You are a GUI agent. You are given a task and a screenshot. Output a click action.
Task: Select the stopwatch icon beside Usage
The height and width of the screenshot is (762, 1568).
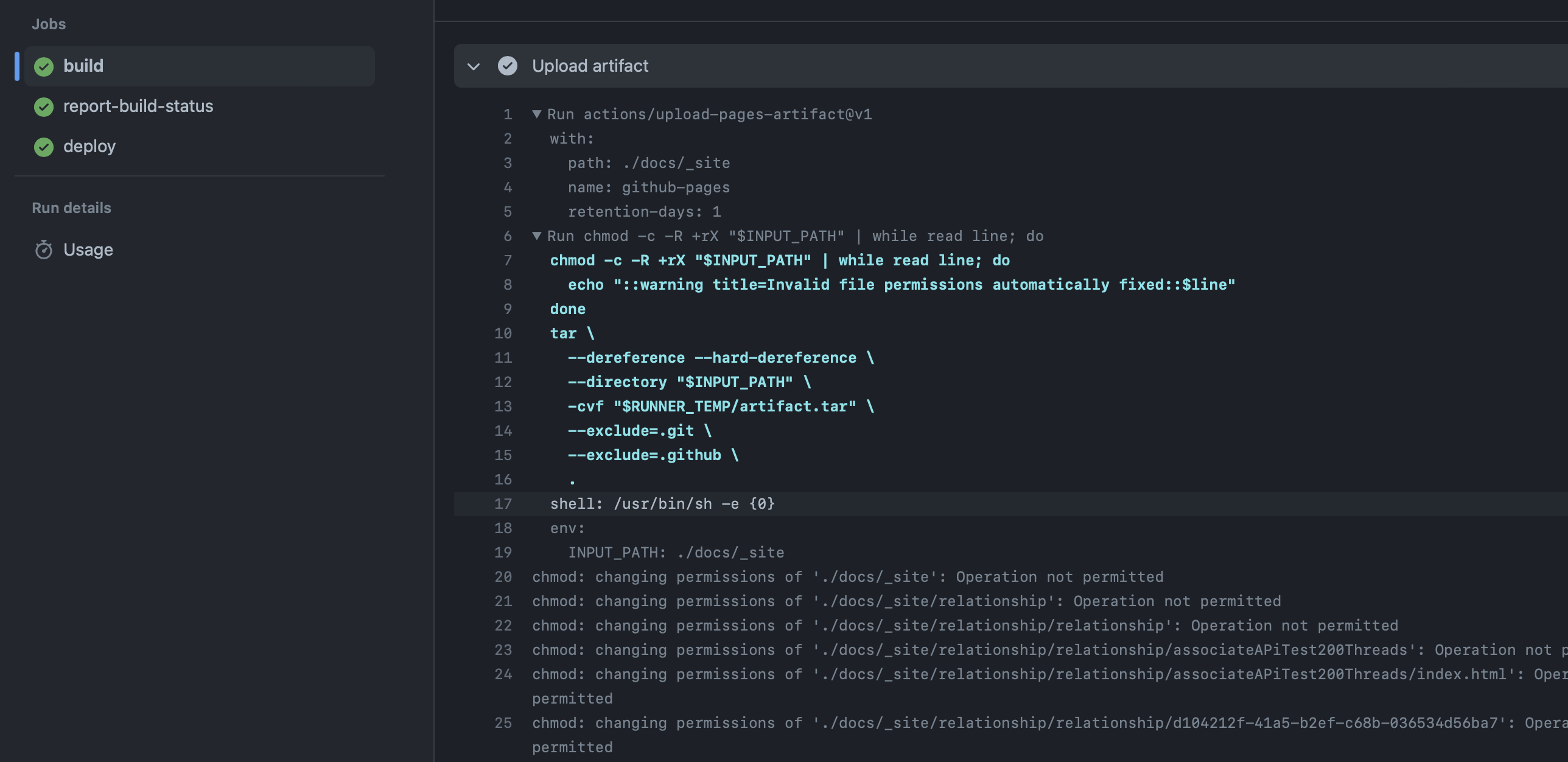click(x=43, y=250)
